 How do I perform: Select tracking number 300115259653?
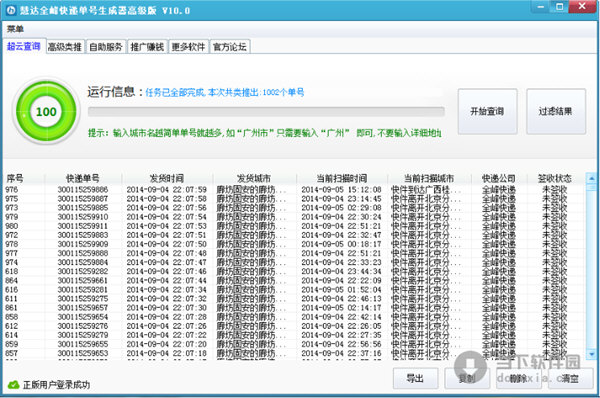(83, 353)
